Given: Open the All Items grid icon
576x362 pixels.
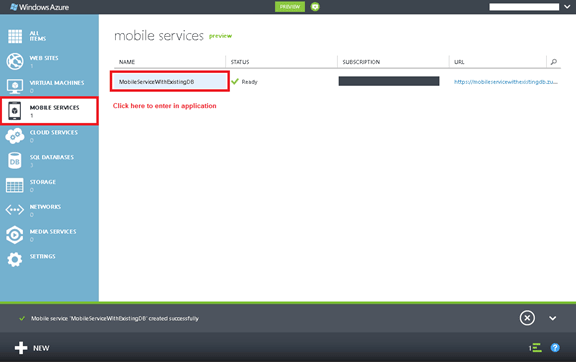Looking at the screenshot, I should 15,36.
